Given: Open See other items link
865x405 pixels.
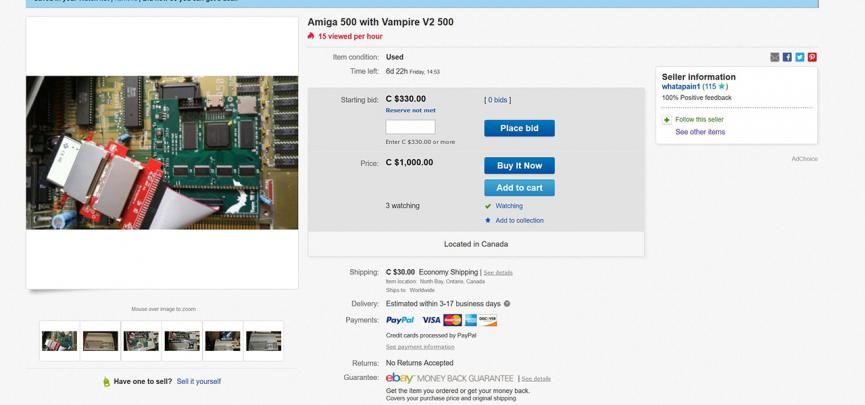Looking at the screenshot, I should (x=700, y=132).
